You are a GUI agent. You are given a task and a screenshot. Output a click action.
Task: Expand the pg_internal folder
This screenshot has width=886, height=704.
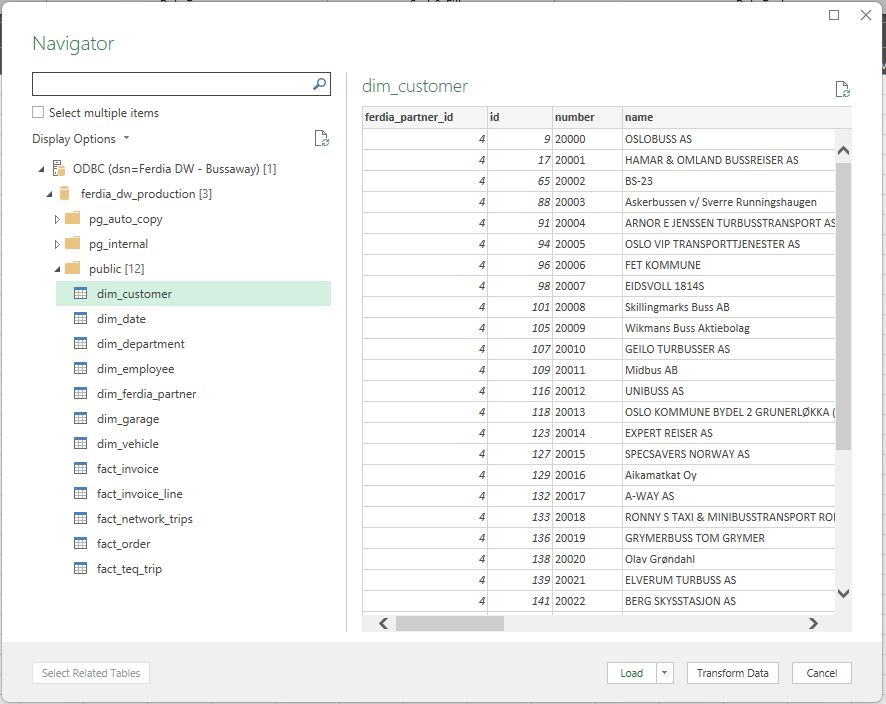click(57, 244)
